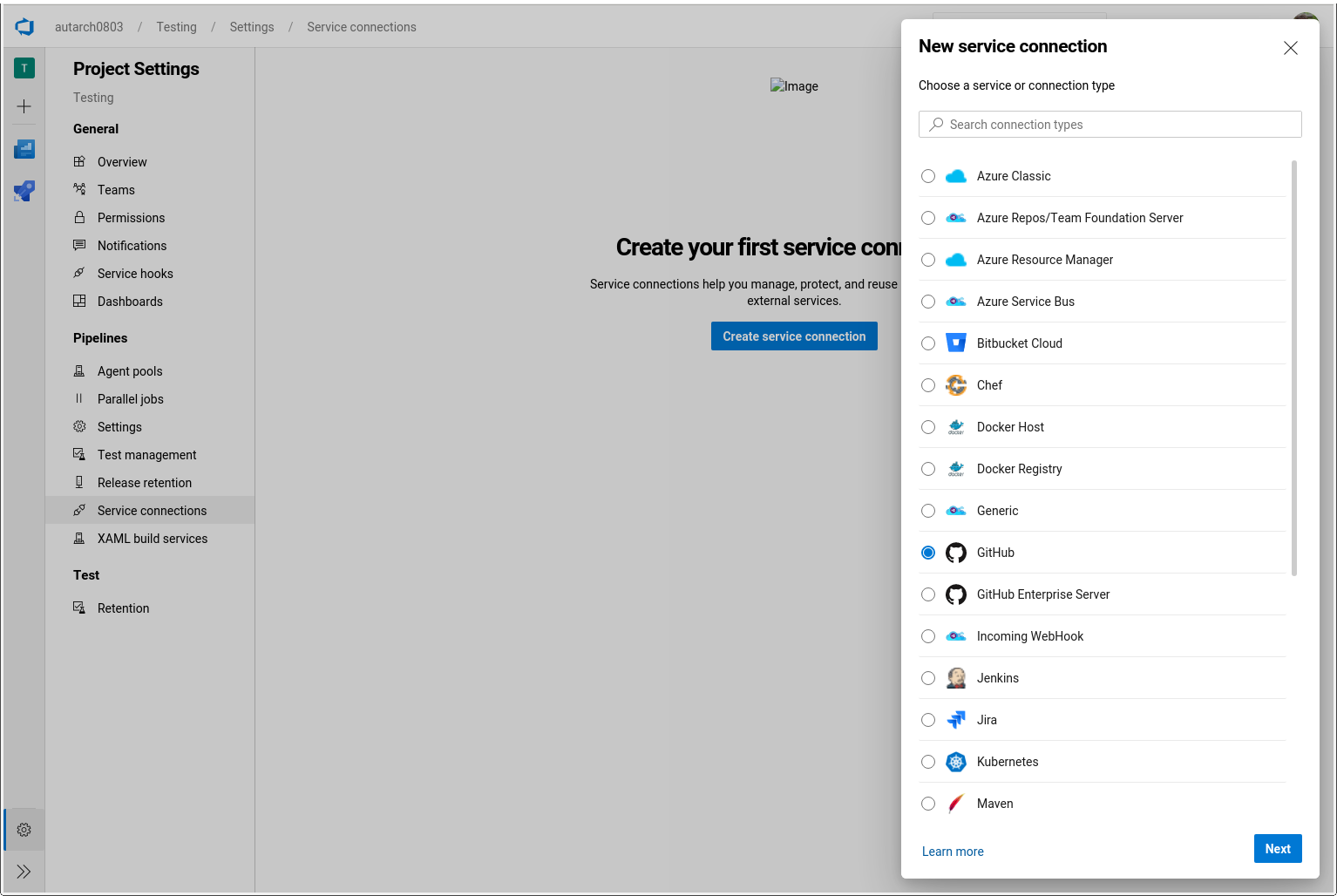Click the Create service connection button
The height and width of the screenshot is (896, 1337).
(x=794, y=336)
